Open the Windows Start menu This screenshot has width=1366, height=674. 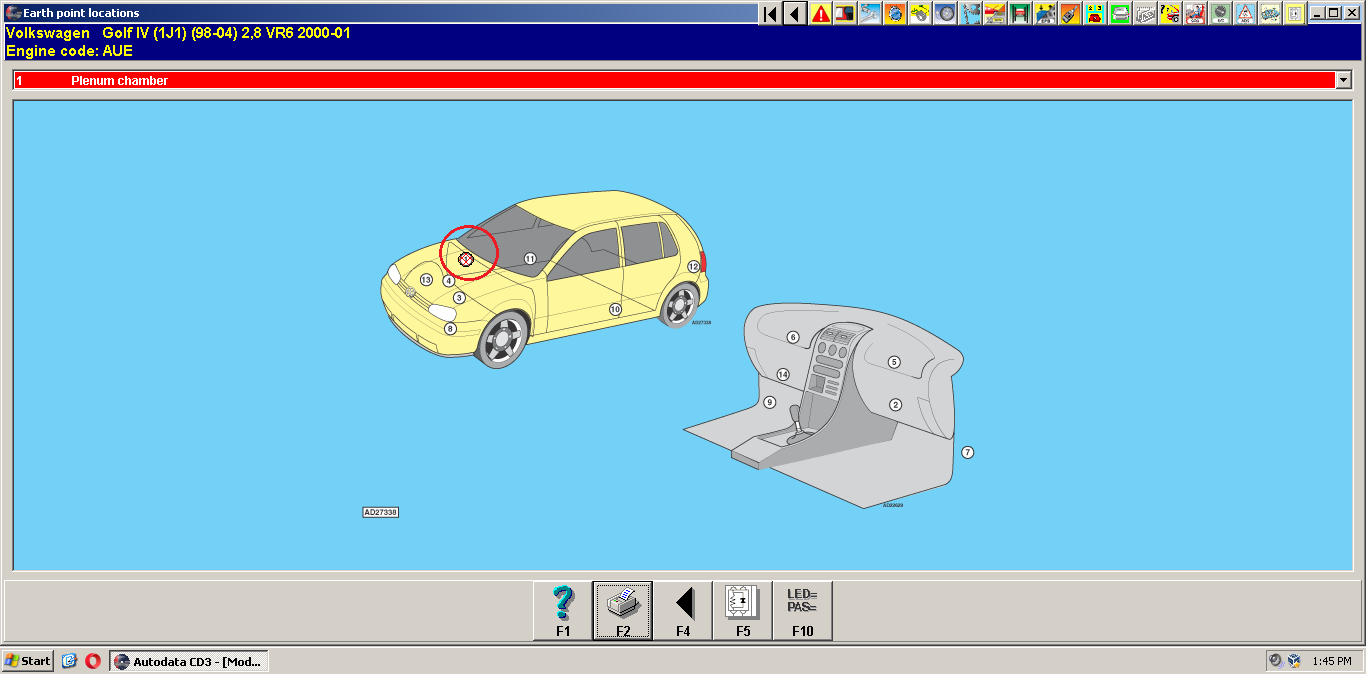pos(28,661)
